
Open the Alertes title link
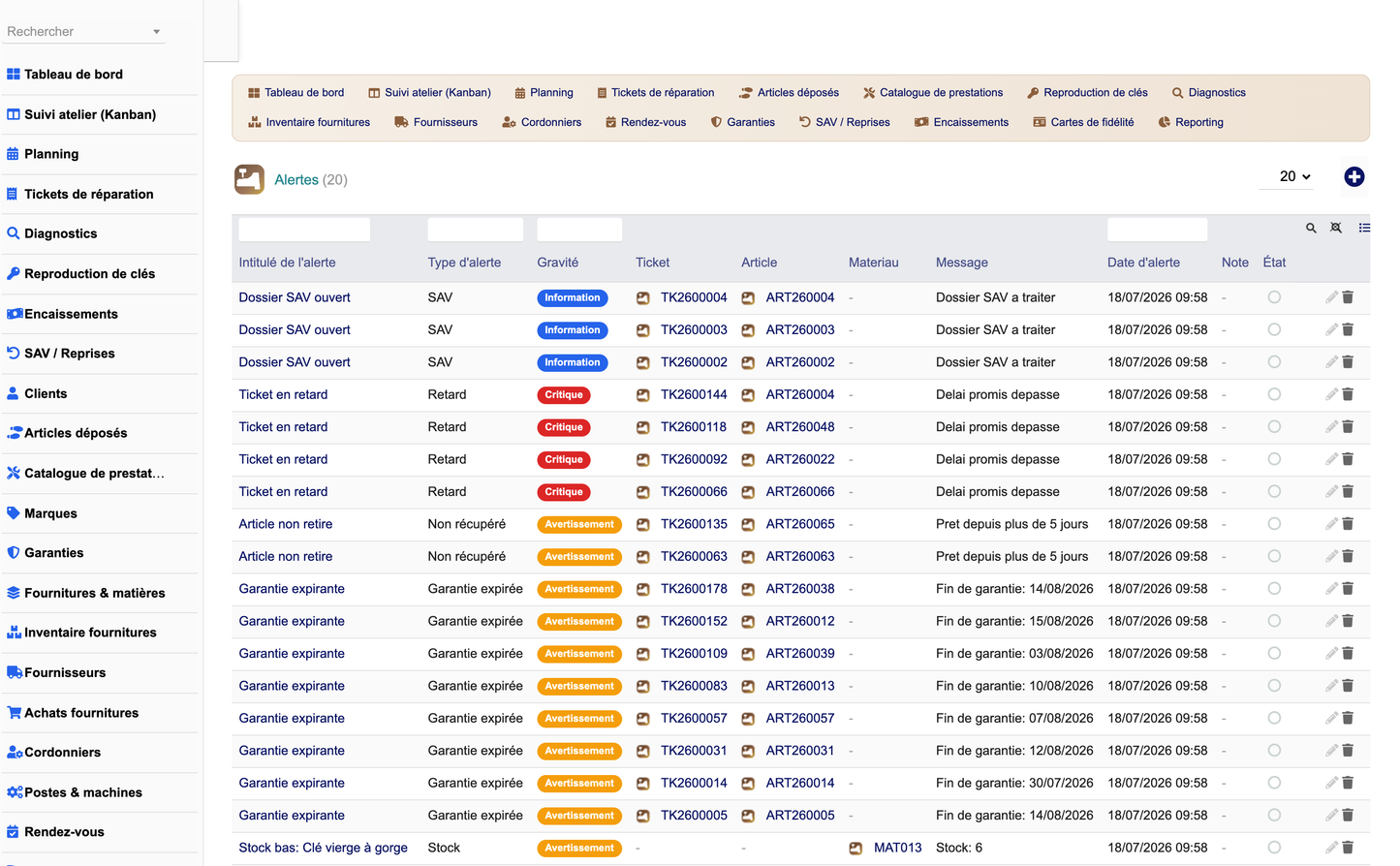tap(296, 180)
